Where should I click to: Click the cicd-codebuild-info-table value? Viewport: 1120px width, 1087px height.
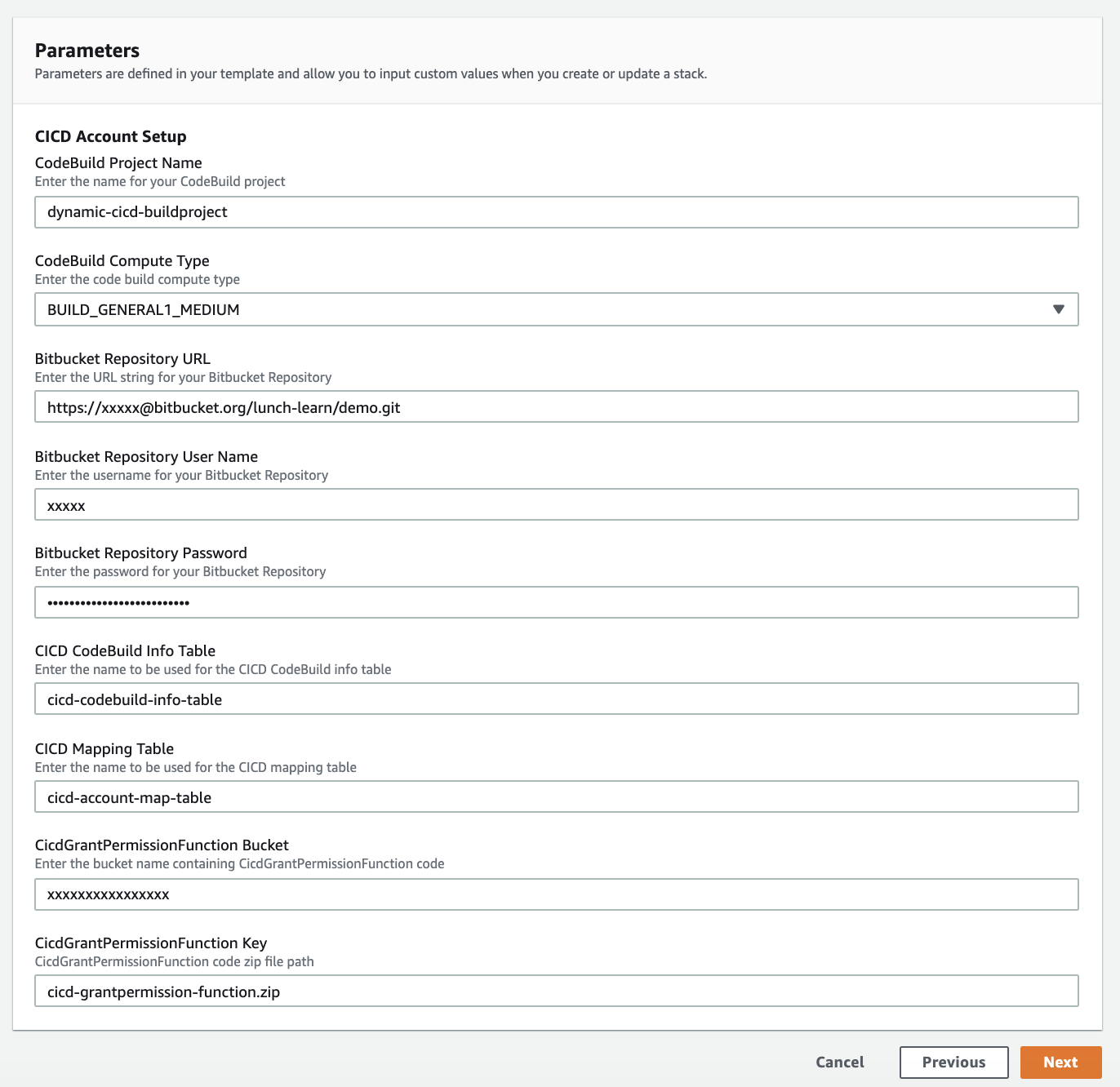[x=134, y=699]
